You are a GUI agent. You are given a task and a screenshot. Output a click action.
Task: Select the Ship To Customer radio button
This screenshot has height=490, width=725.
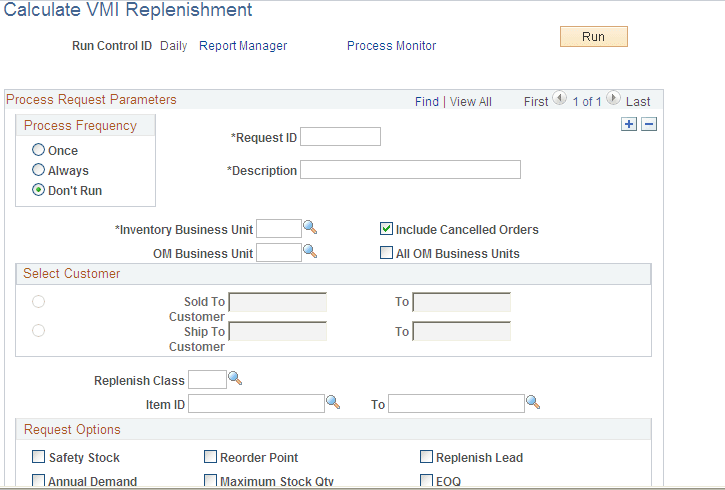coord(38,331)
